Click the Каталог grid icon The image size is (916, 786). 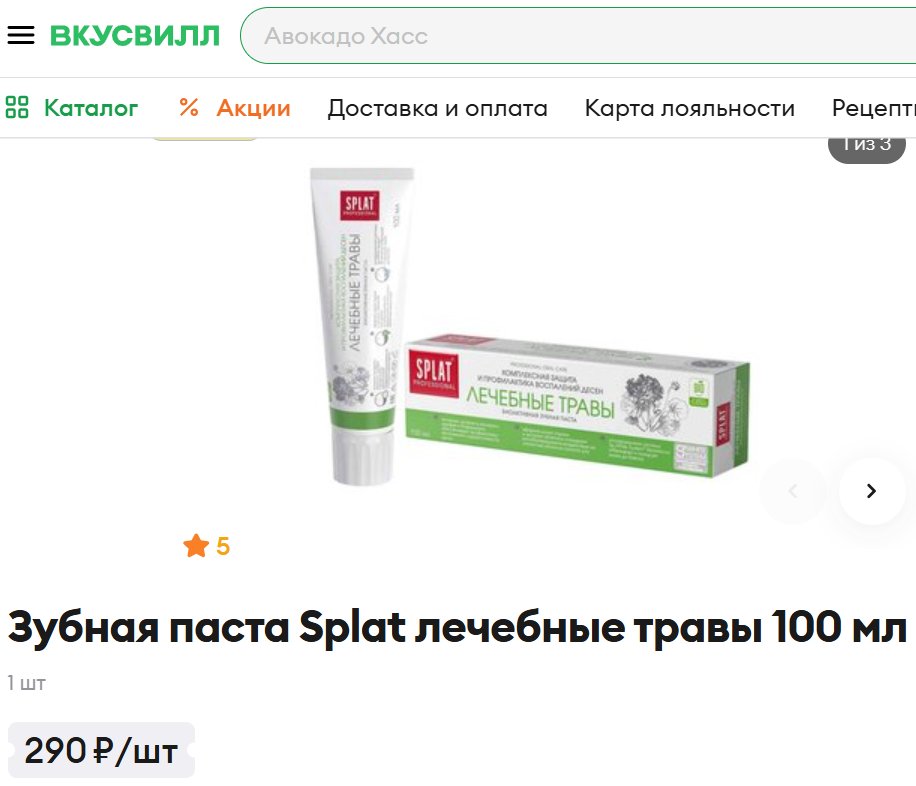click(17, 108)
